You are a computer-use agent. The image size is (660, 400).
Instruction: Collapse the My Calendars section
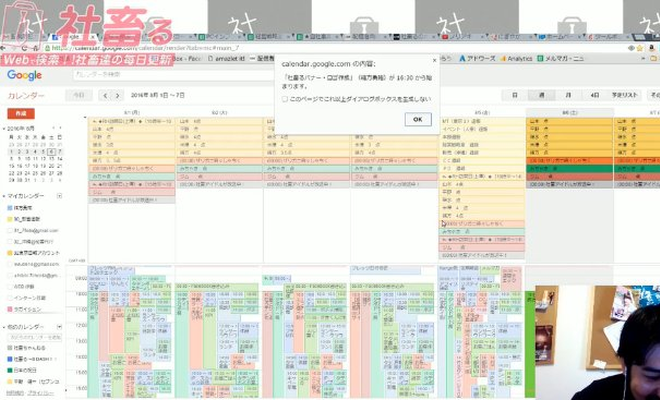point(5,196)
